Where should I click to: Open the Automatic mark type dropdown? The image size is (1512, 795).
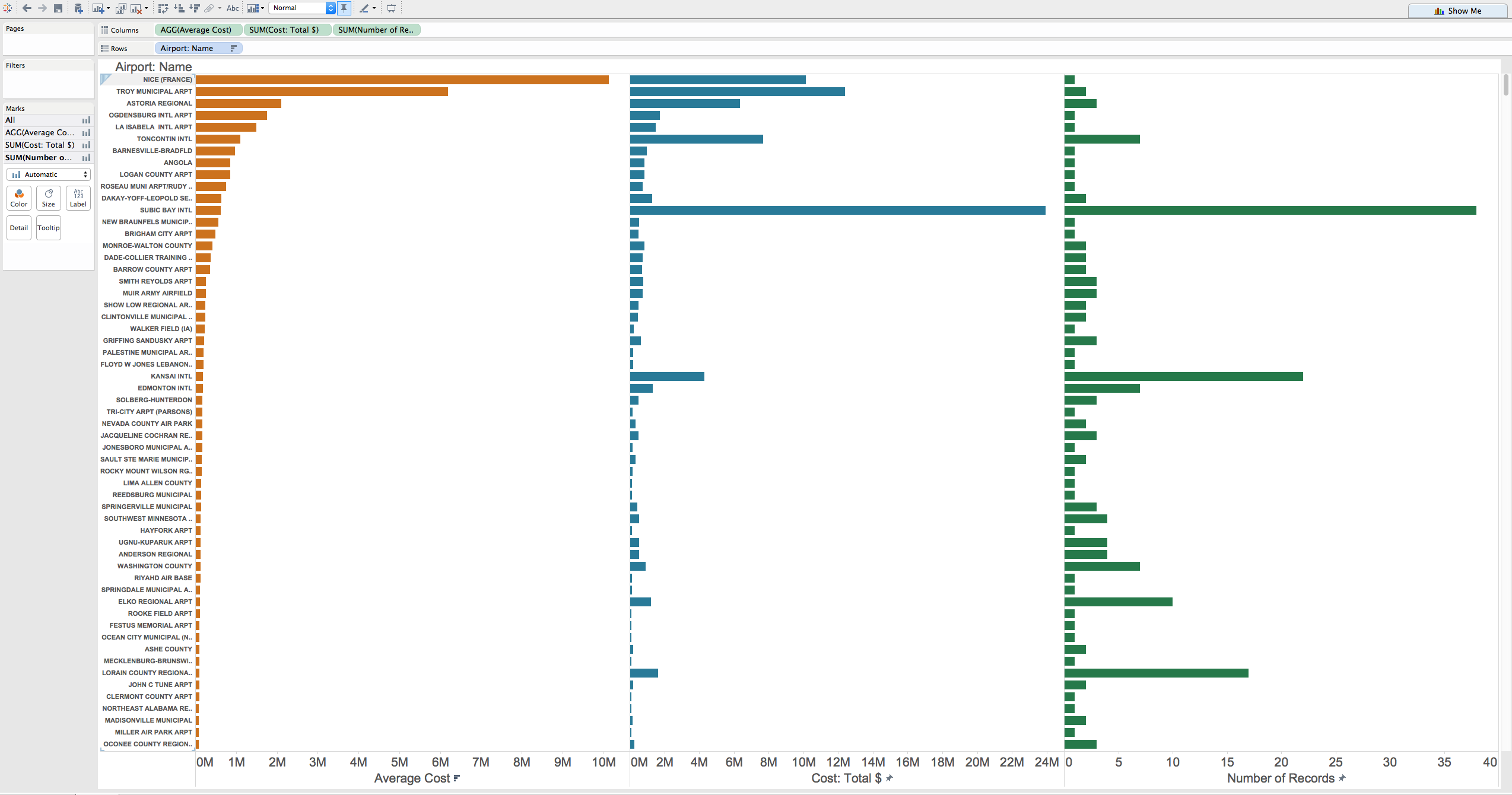click(x=48, y=174)
